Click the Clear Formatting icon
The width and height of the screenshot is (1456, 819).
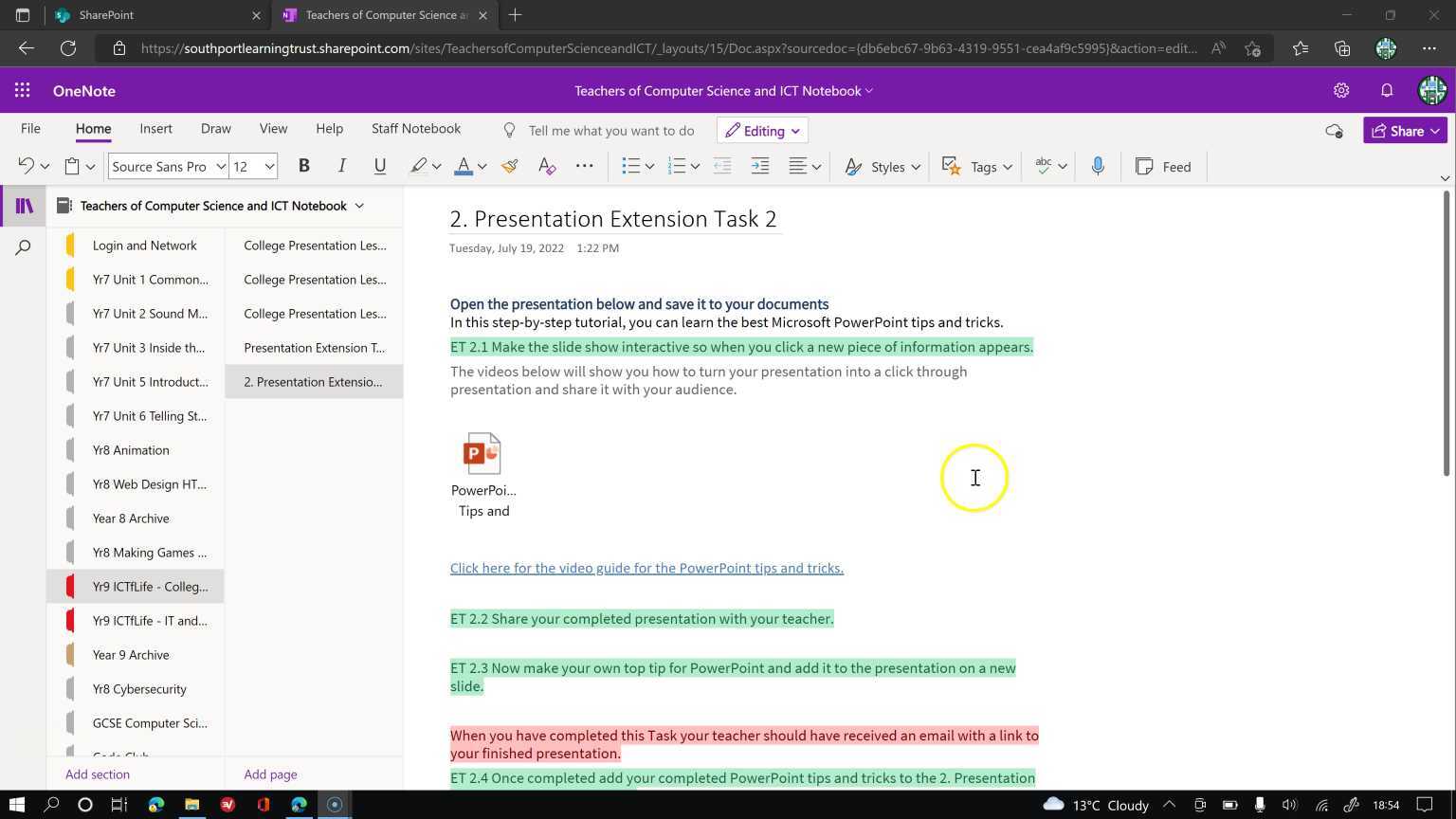547,167
